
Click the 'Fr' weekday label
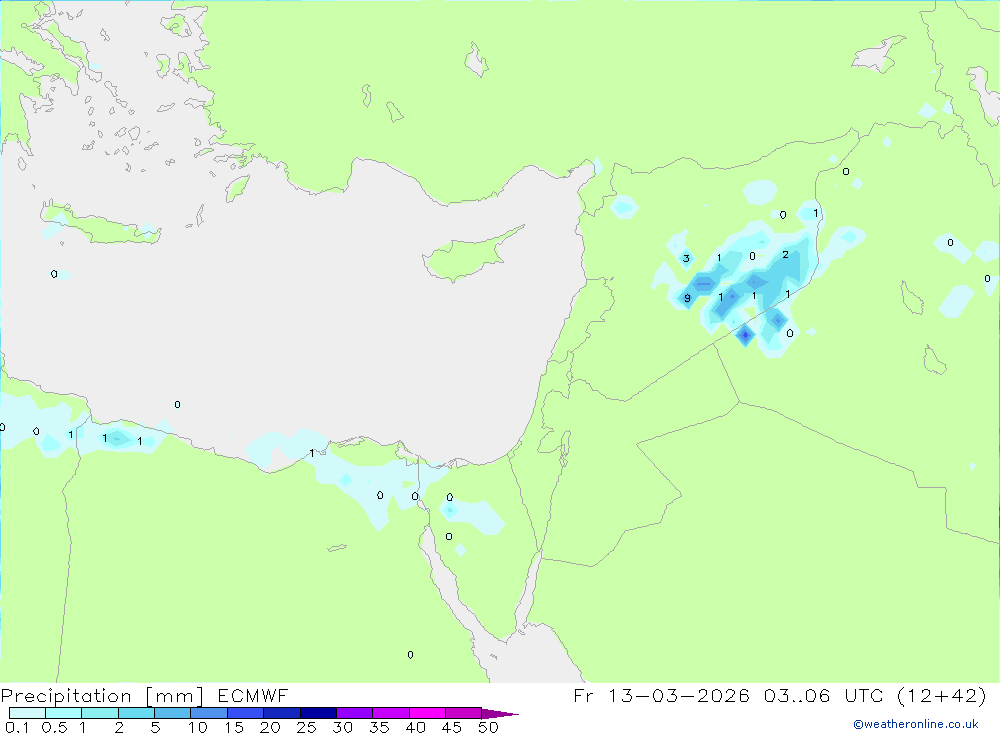tap(584, 695)
